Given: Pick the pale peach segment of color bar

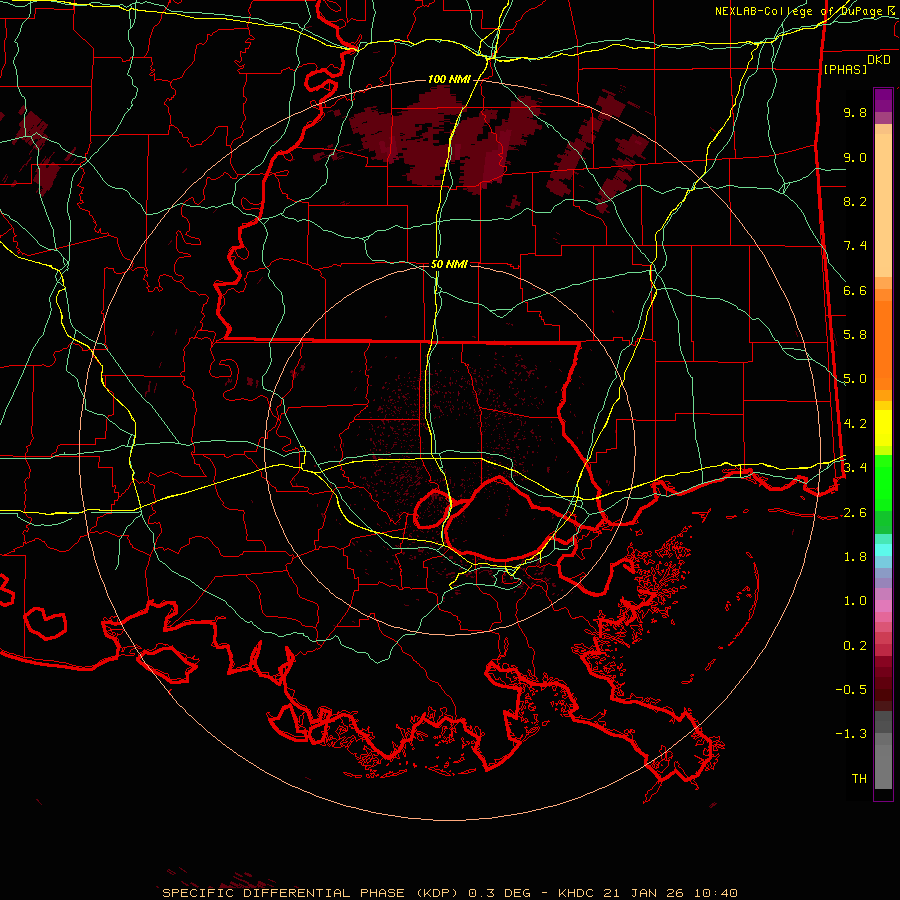Looking at the screenshot, I should coord(883,205).
